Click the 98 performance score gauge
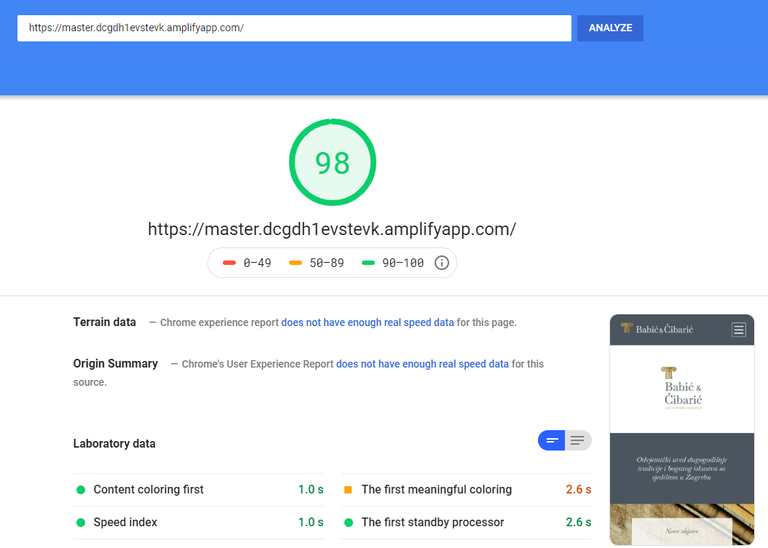This screenshot has width=768, height=548. (x=332, y=162)
